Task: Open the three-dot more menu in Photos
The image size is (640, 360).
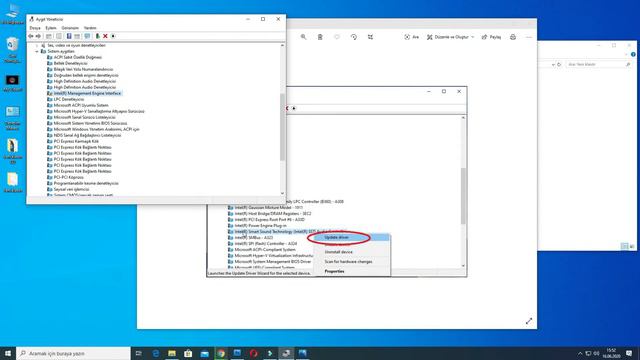Action: click(x=529, y=37)
